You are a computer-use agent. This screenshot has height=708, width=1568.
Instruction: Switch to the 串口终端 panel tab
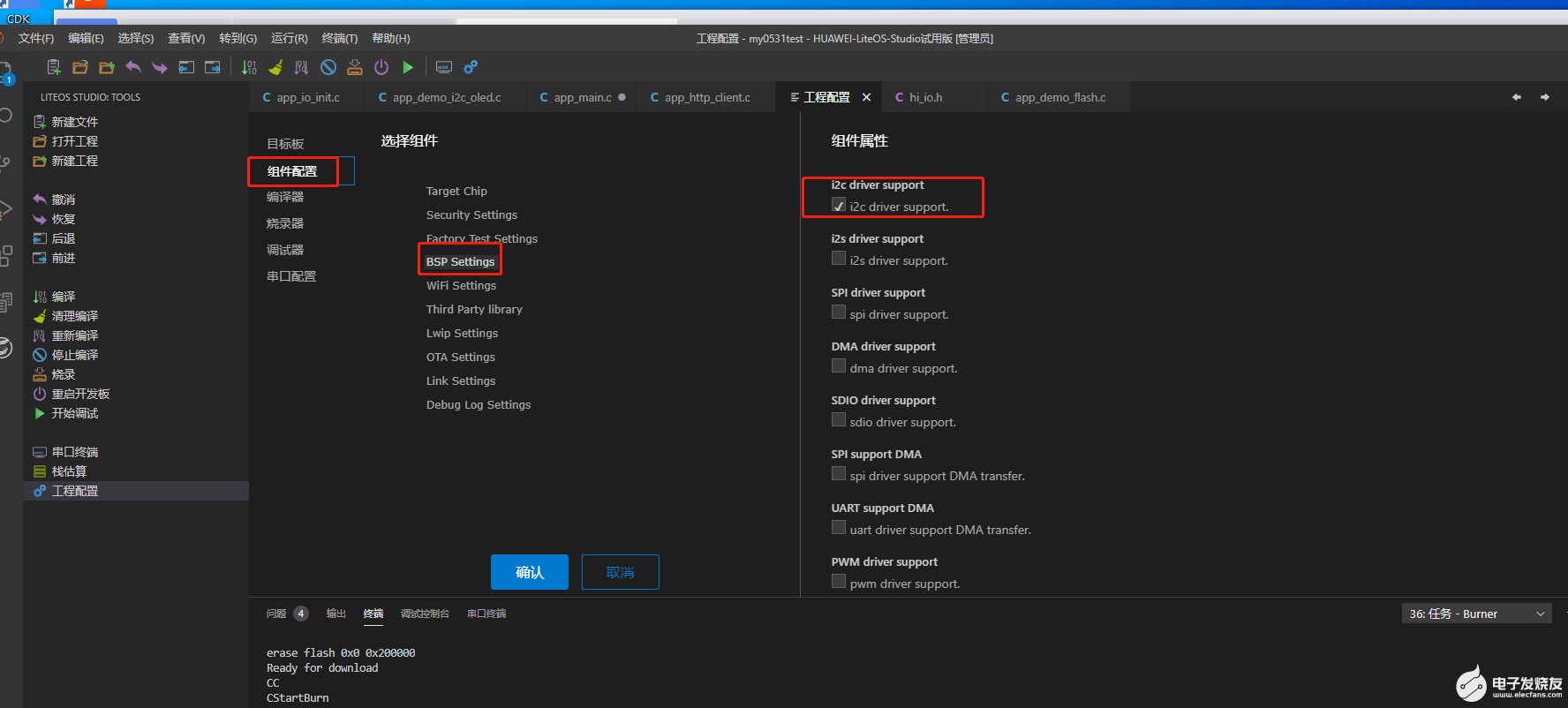[486, 614]
